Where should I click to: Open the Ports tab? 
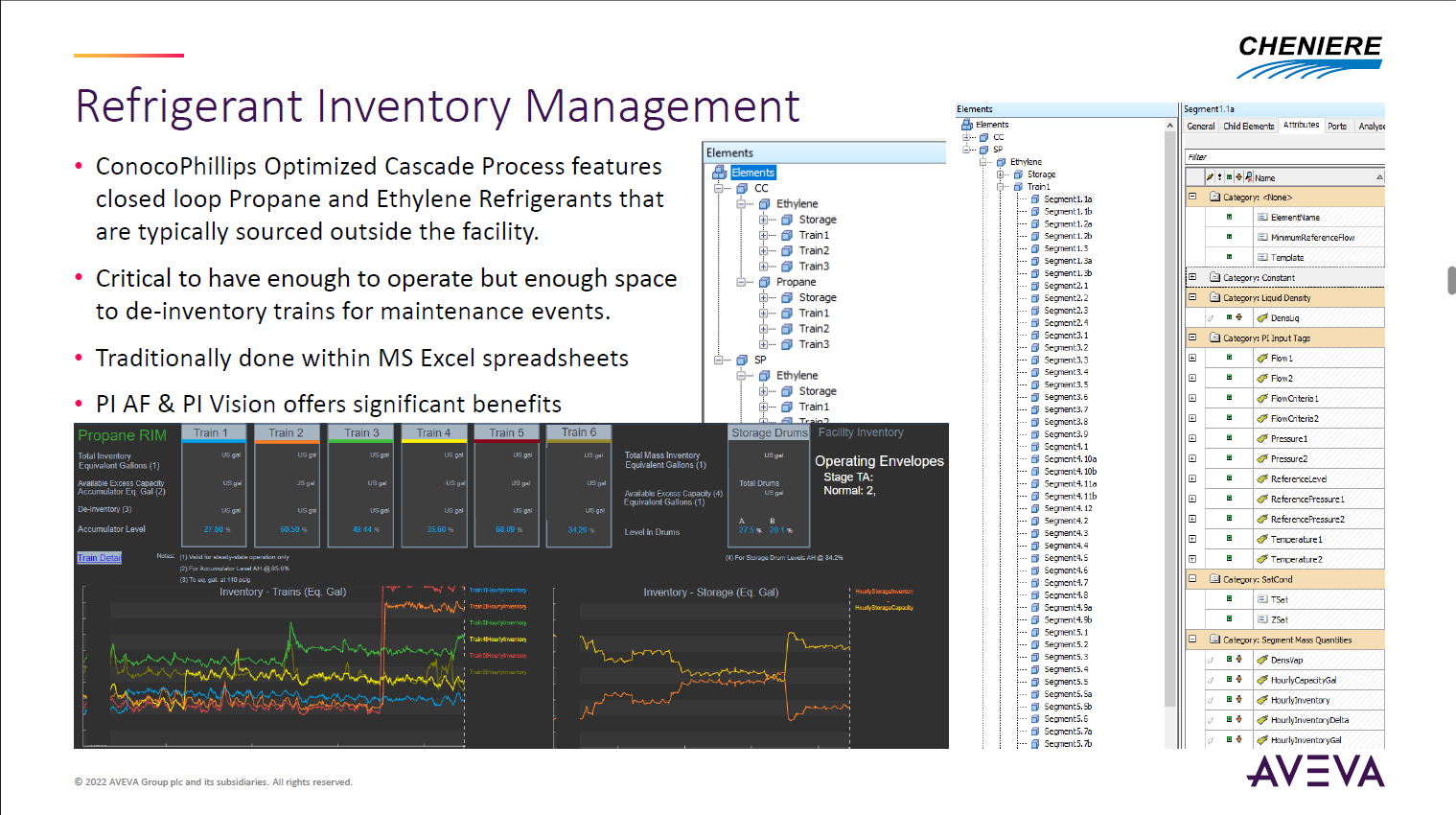pos(1337,127)
